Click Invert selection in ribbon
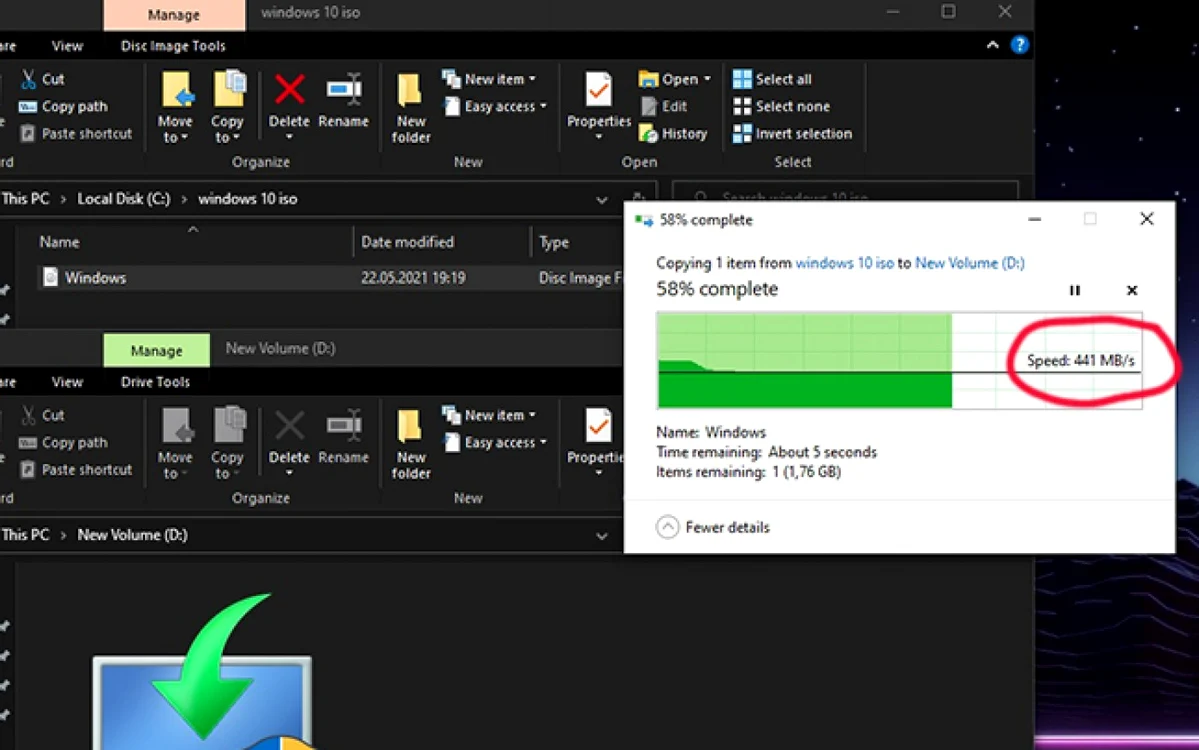 pyautogui.click(x=792, y=134)
